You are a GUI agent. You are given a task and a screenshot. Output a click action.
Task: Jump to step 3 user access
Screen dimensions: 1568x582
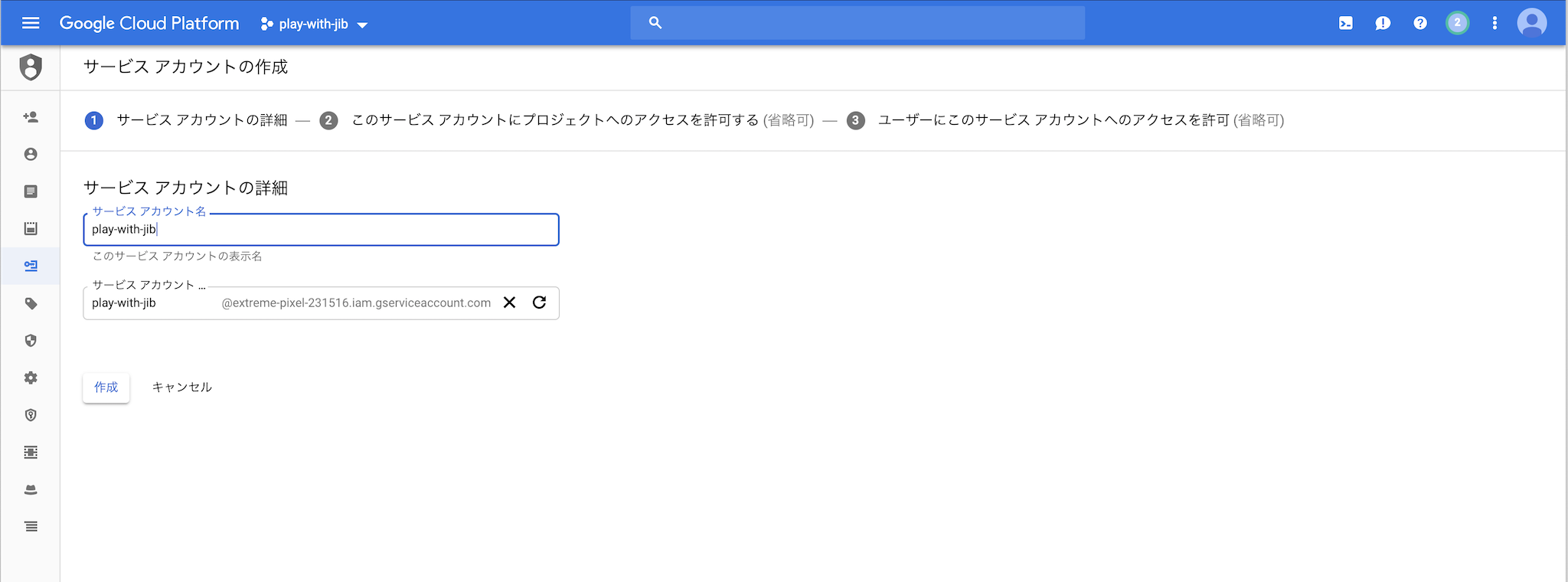pos(1065,120)
